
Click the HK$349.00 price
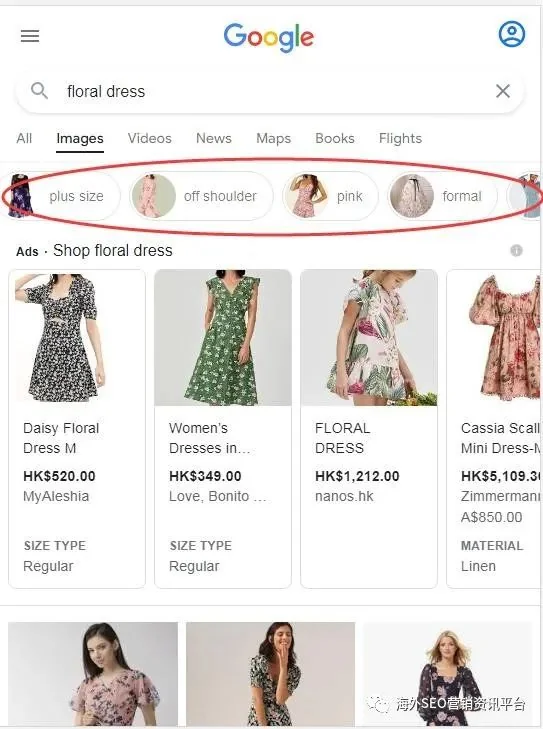[205, 476]
